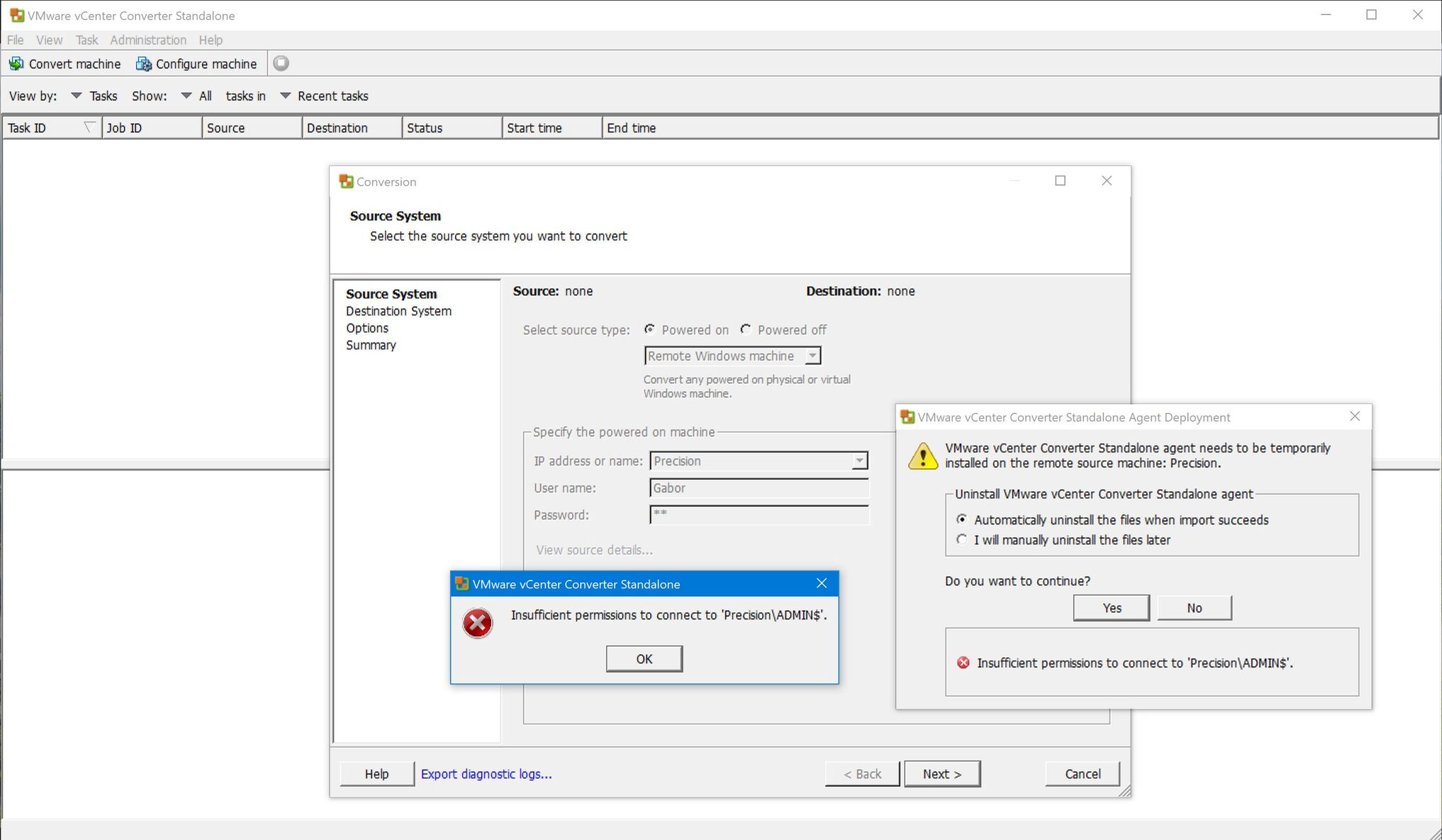Click Export diagnostic logs link

click(x=486, y=774)
